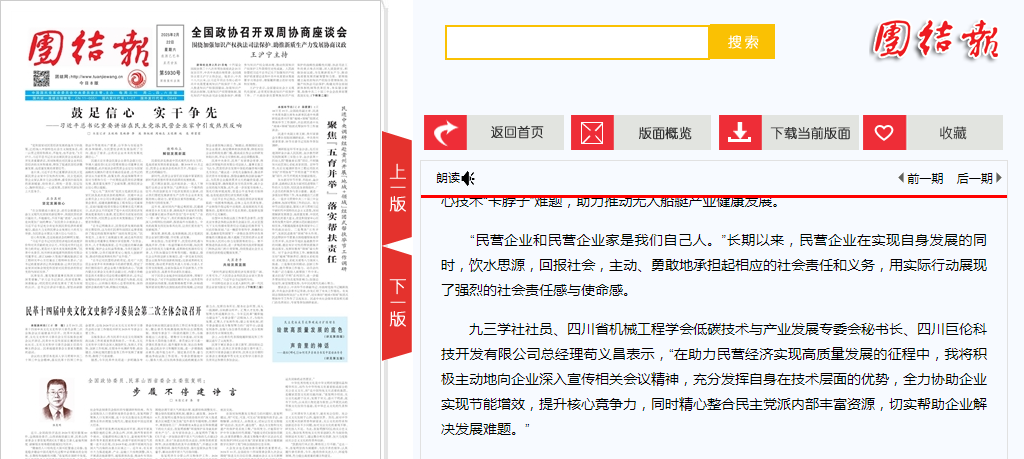Click the speaker icon beside 朗读
This screenshot has height=459, width=1024.
(468, 178)
